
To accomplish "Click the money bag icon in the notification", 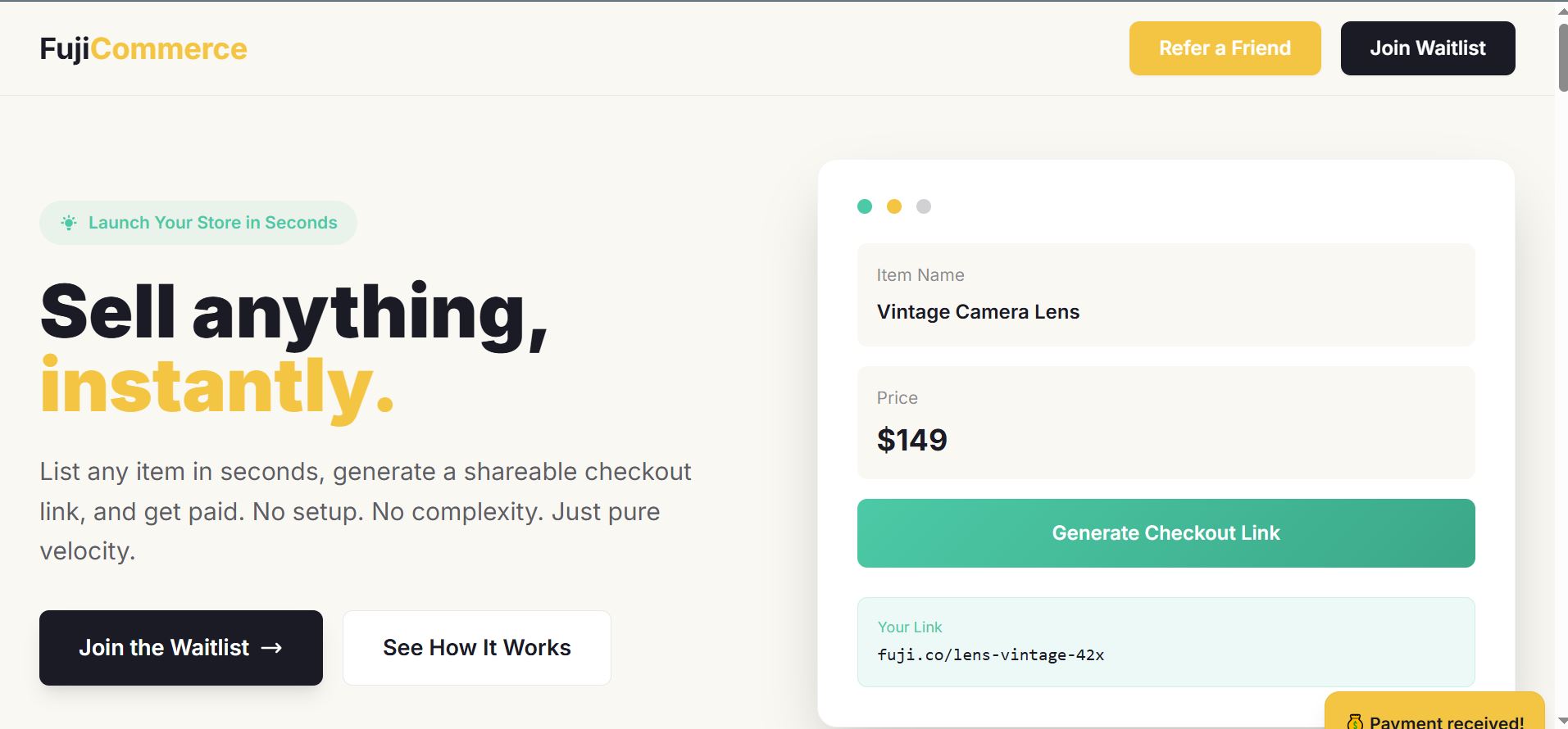I will coord(1355,722).
